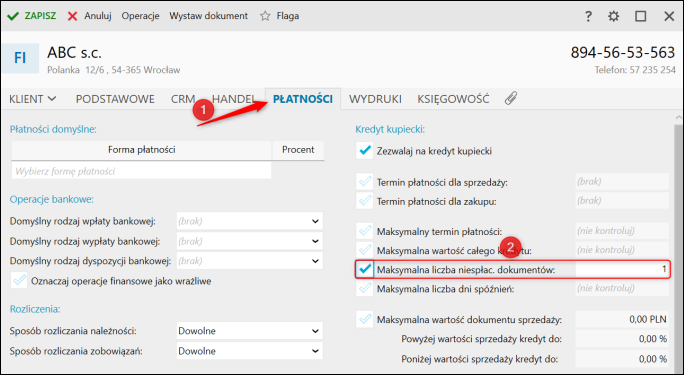Toggle the Flaga star icon
684x375 pixels.
(x=265, y=16)
